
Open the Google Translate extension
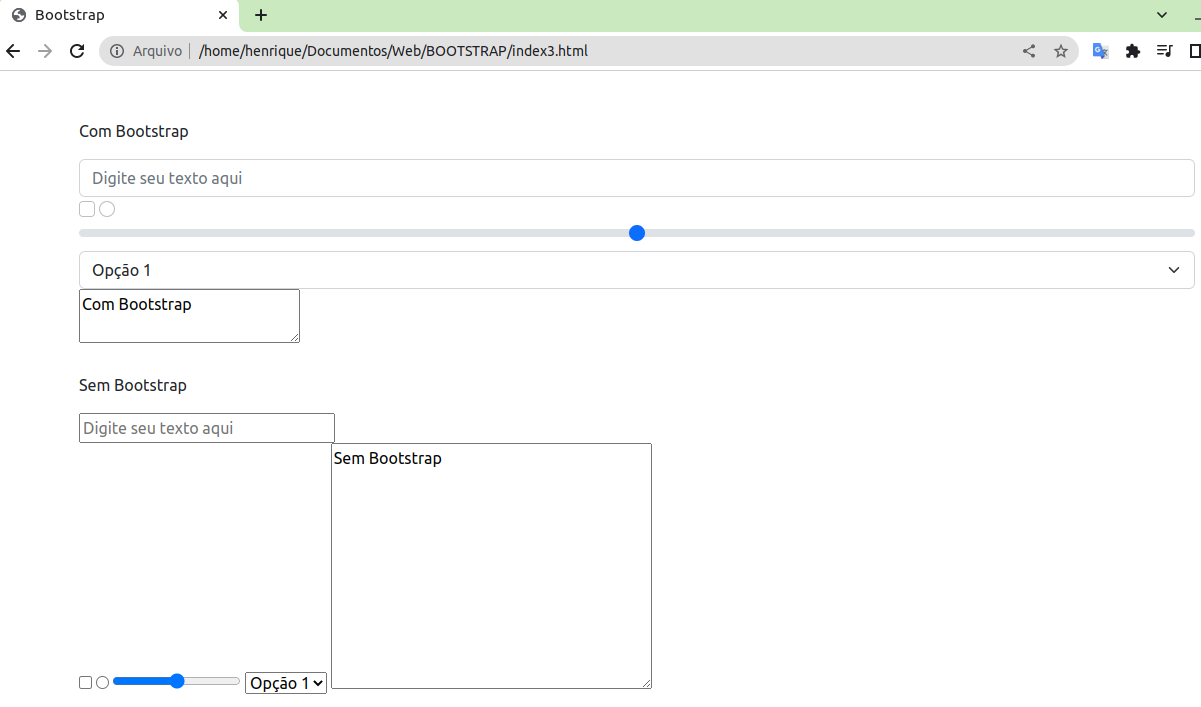(1100, 51)
